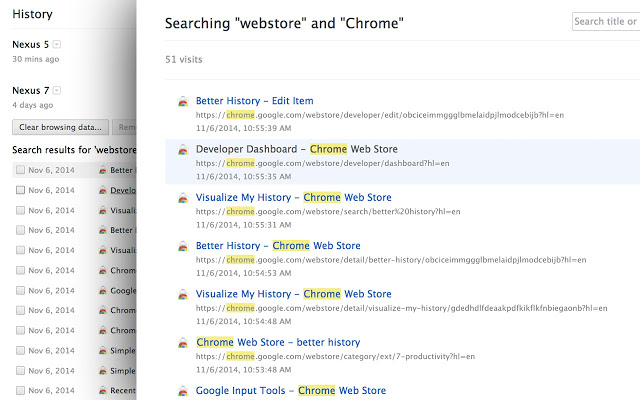640x400 pixels.
Task: Tick the checkbox on the sidebar 'Recent' row
Action: pos(20,391)
